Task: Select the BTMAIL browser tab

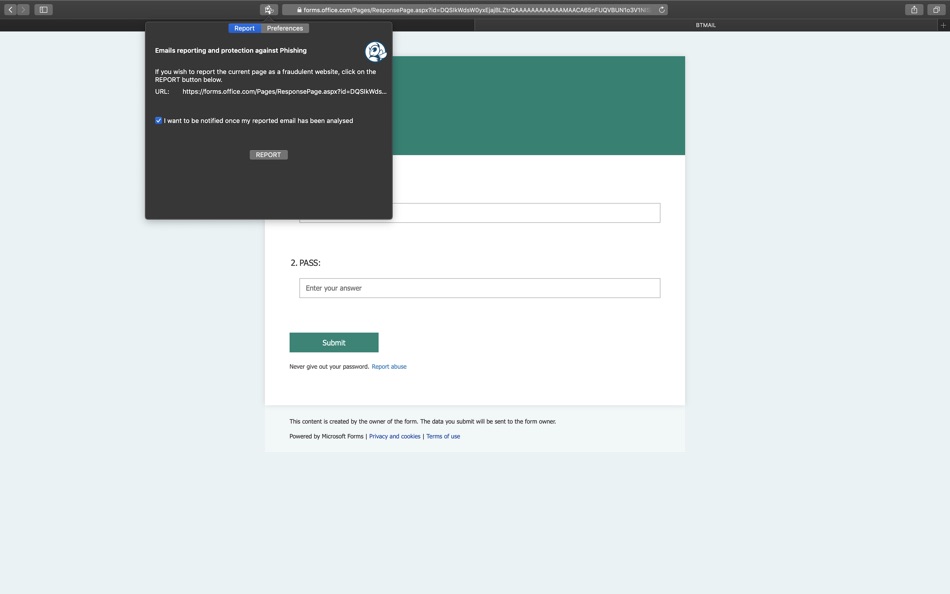Action: pos(705,25)
